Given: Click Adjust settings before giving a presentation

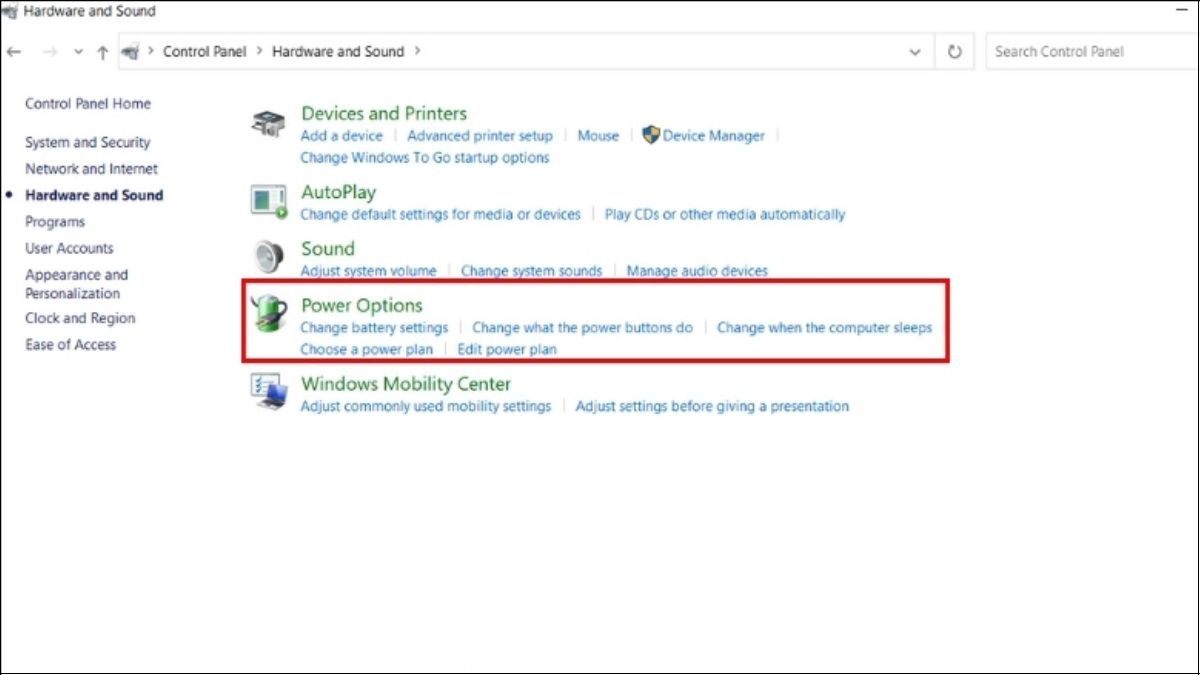Looking at the screenshot, I should pyautogui.click(x=712, y=406).
